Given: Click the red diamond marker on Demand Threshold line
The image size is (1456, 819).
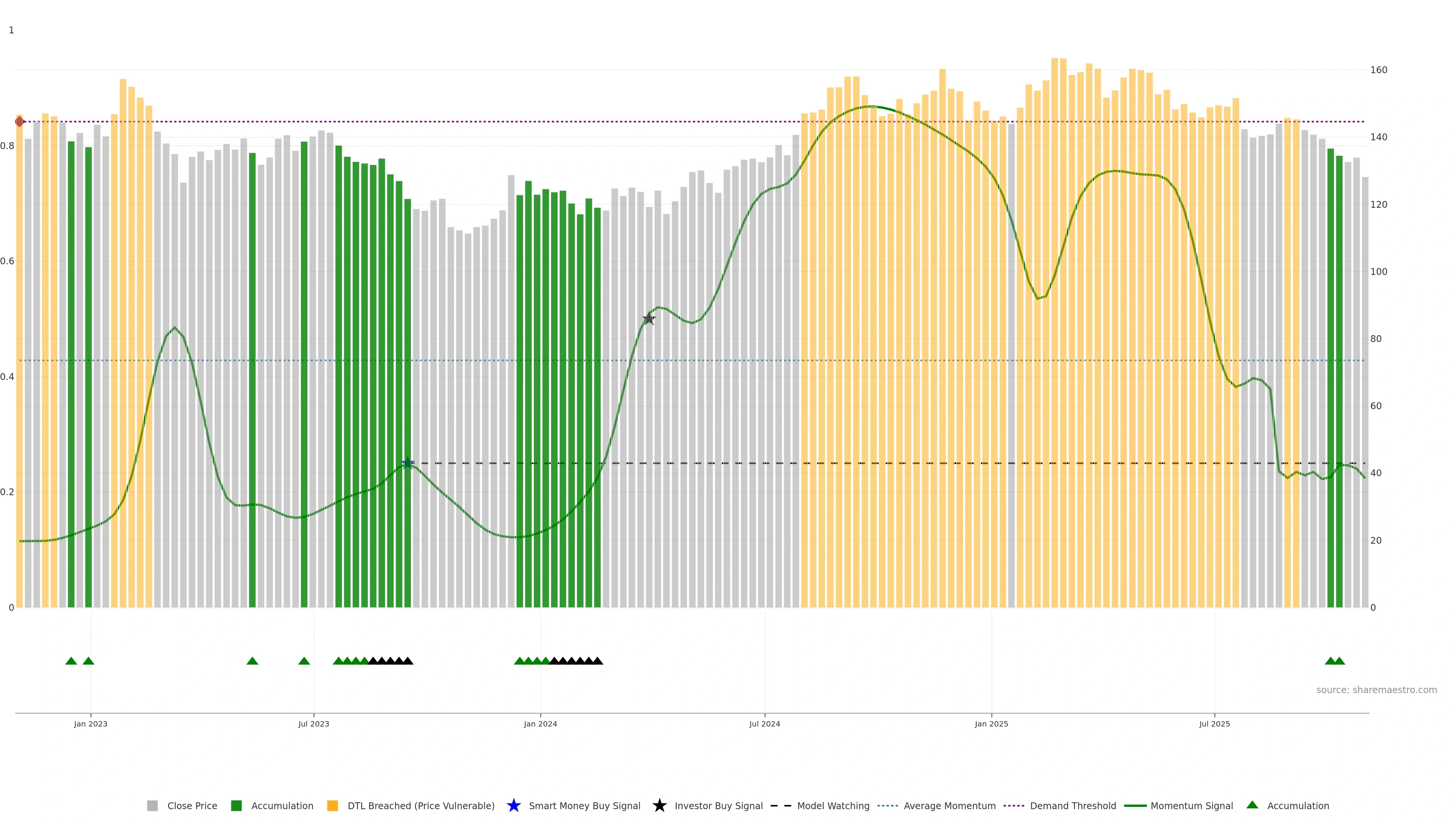Looking at the screenshot, I should tap(20, 121).
